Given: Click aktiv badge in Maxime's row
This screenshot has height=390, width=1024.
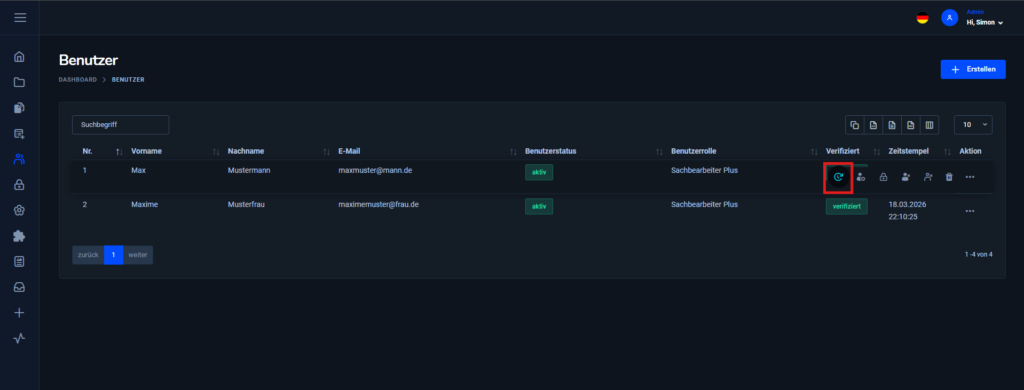Looking at the screenshot, I should (539, 206).
